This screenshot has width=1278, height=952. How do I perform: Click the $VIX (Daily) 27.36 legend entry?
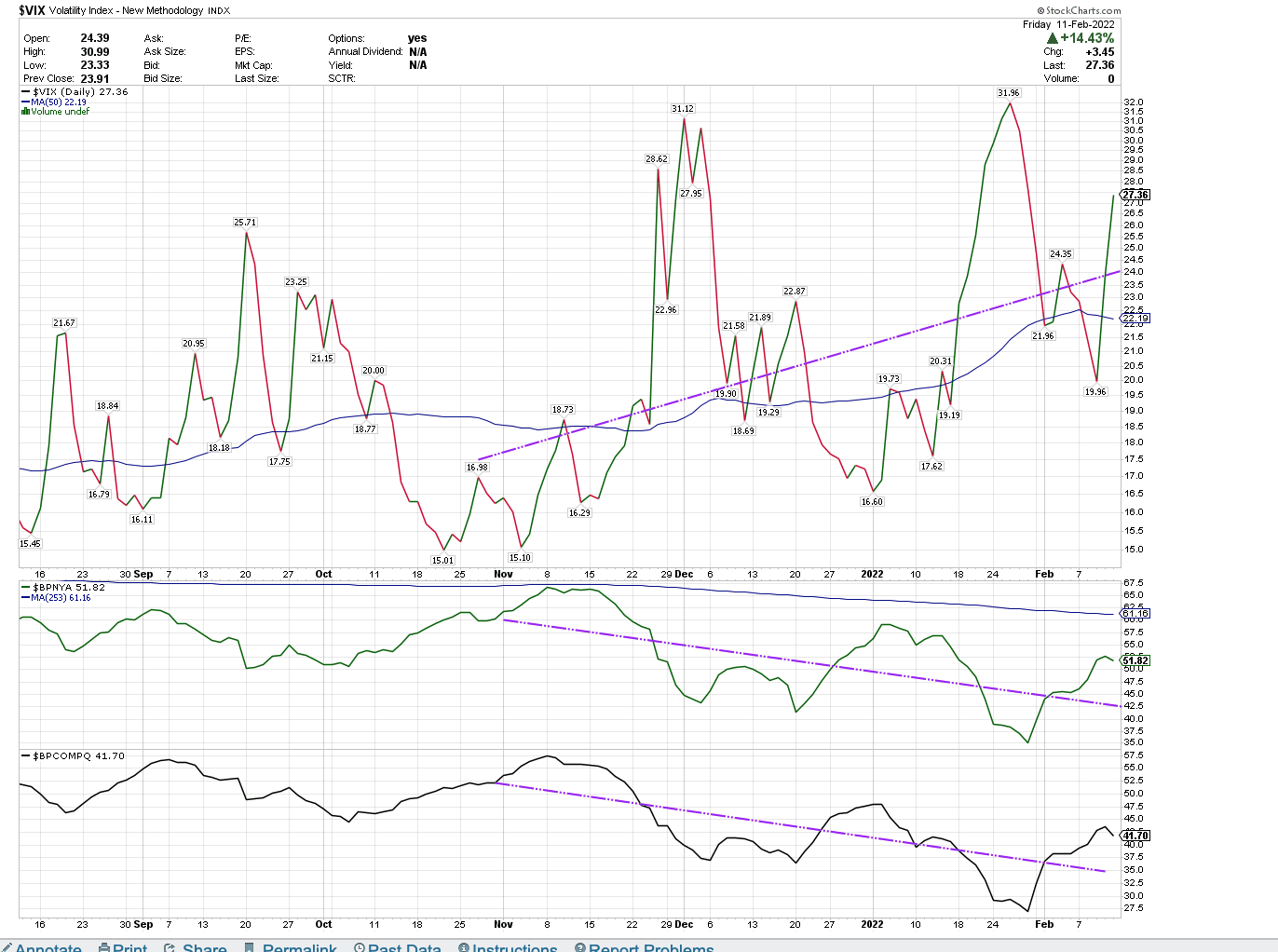(75, 92)
